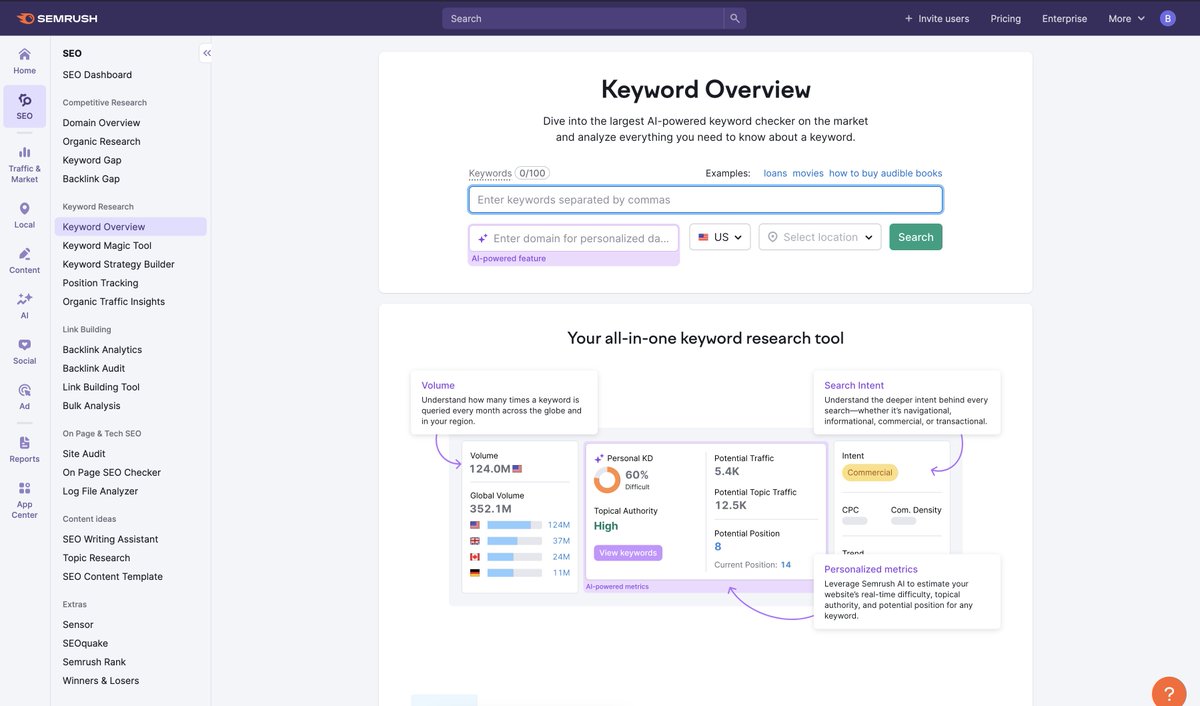
Task: Open the Social icon in left rail
Action: click(x=24, y=352)
